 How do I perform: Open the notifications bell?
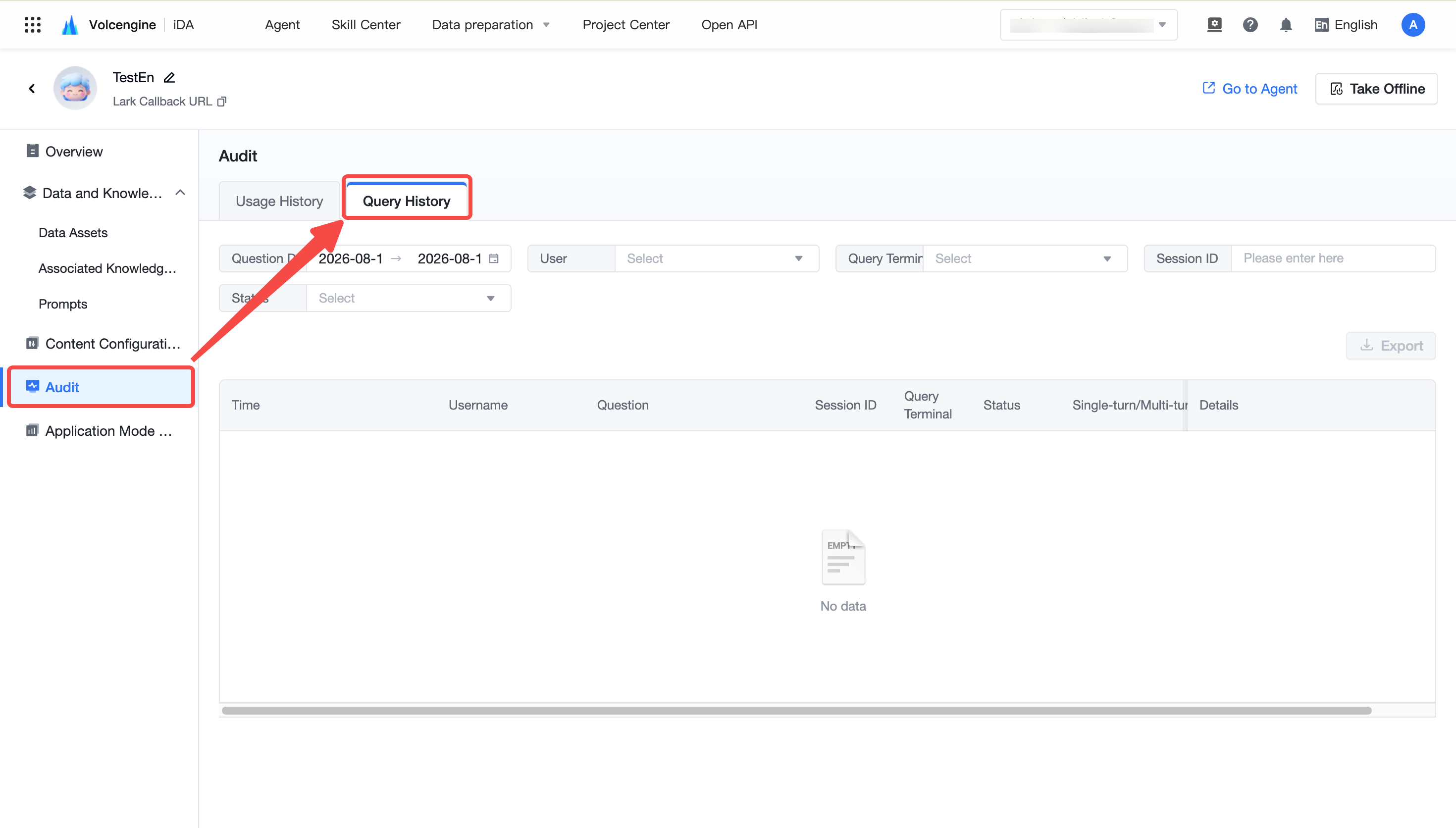[1286, 24]
